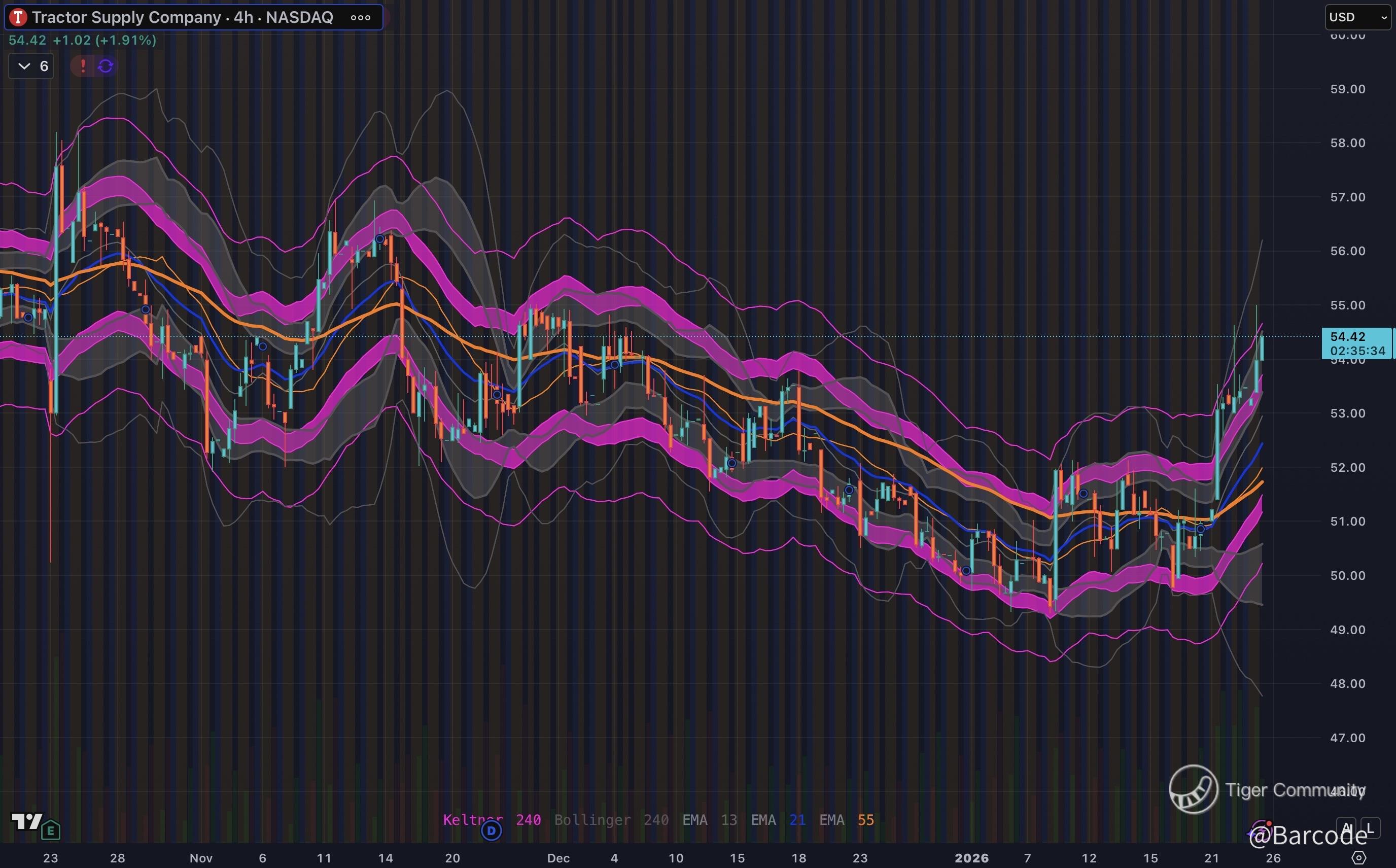Click the Tractor Supply red logo icon

pyautogui.click(x=18, y=17)
